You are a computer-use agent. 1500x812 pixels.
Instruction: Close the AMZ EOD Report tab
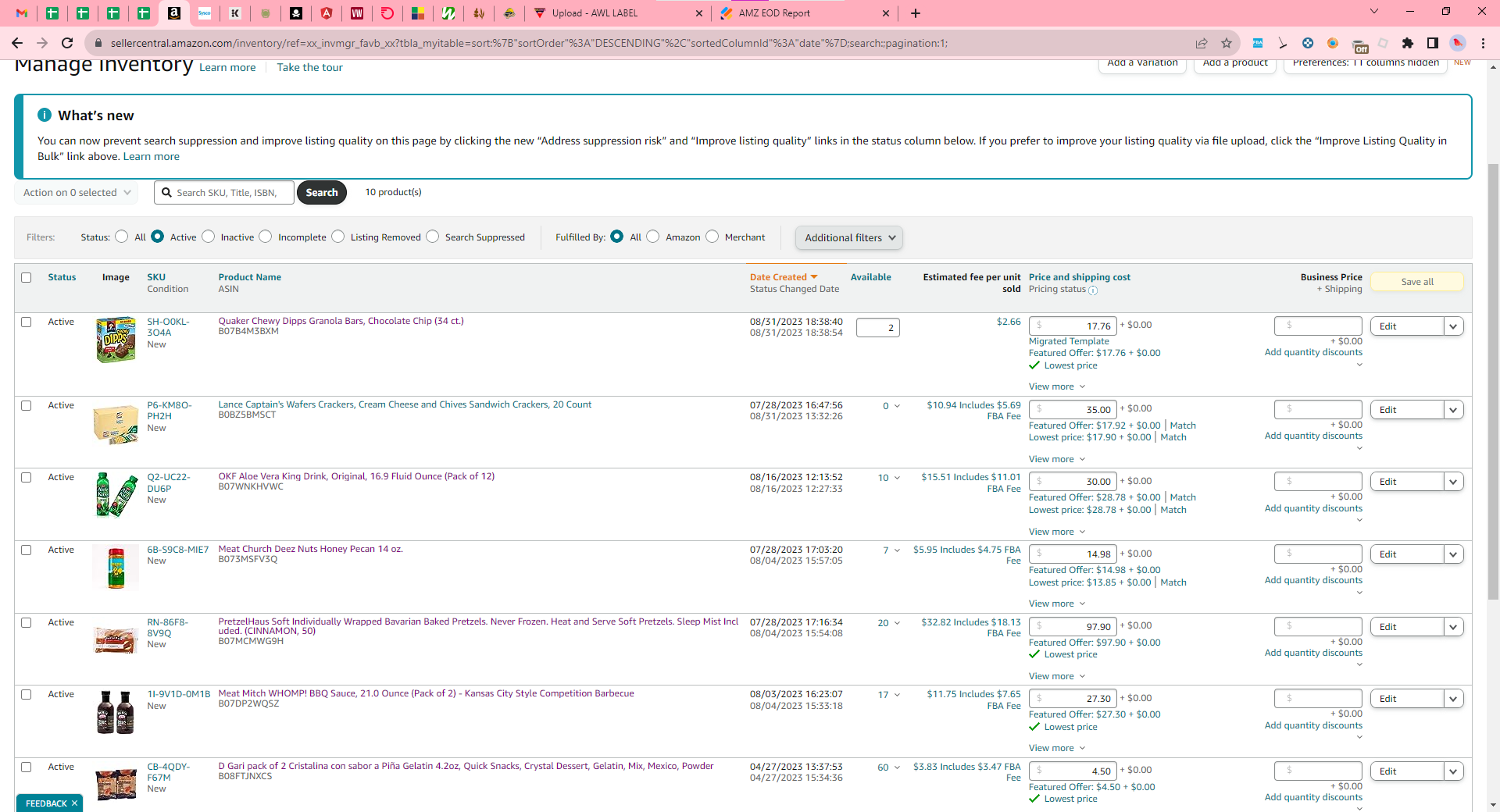(885, 13)
